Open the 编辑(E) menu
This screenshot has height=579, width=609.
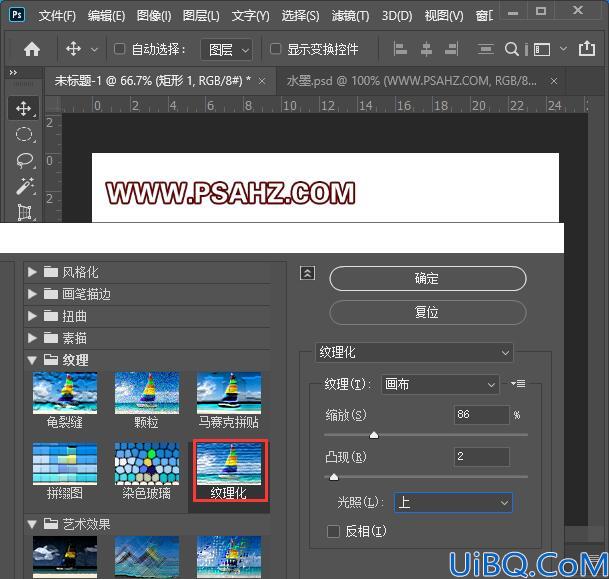[106, 16]
